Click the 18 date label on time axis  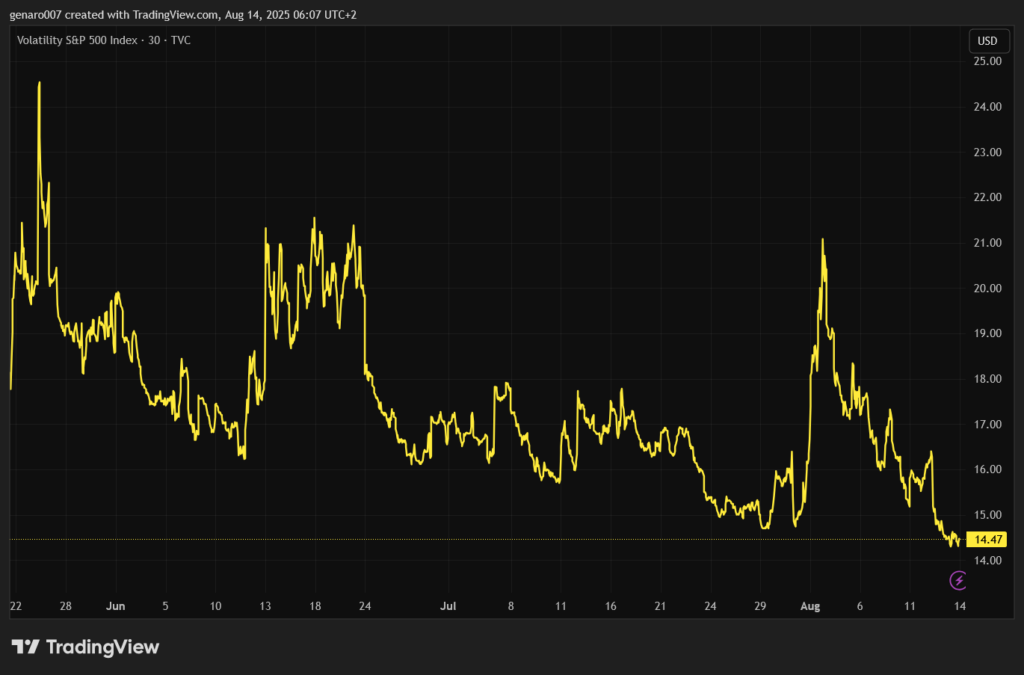[315, 607]
